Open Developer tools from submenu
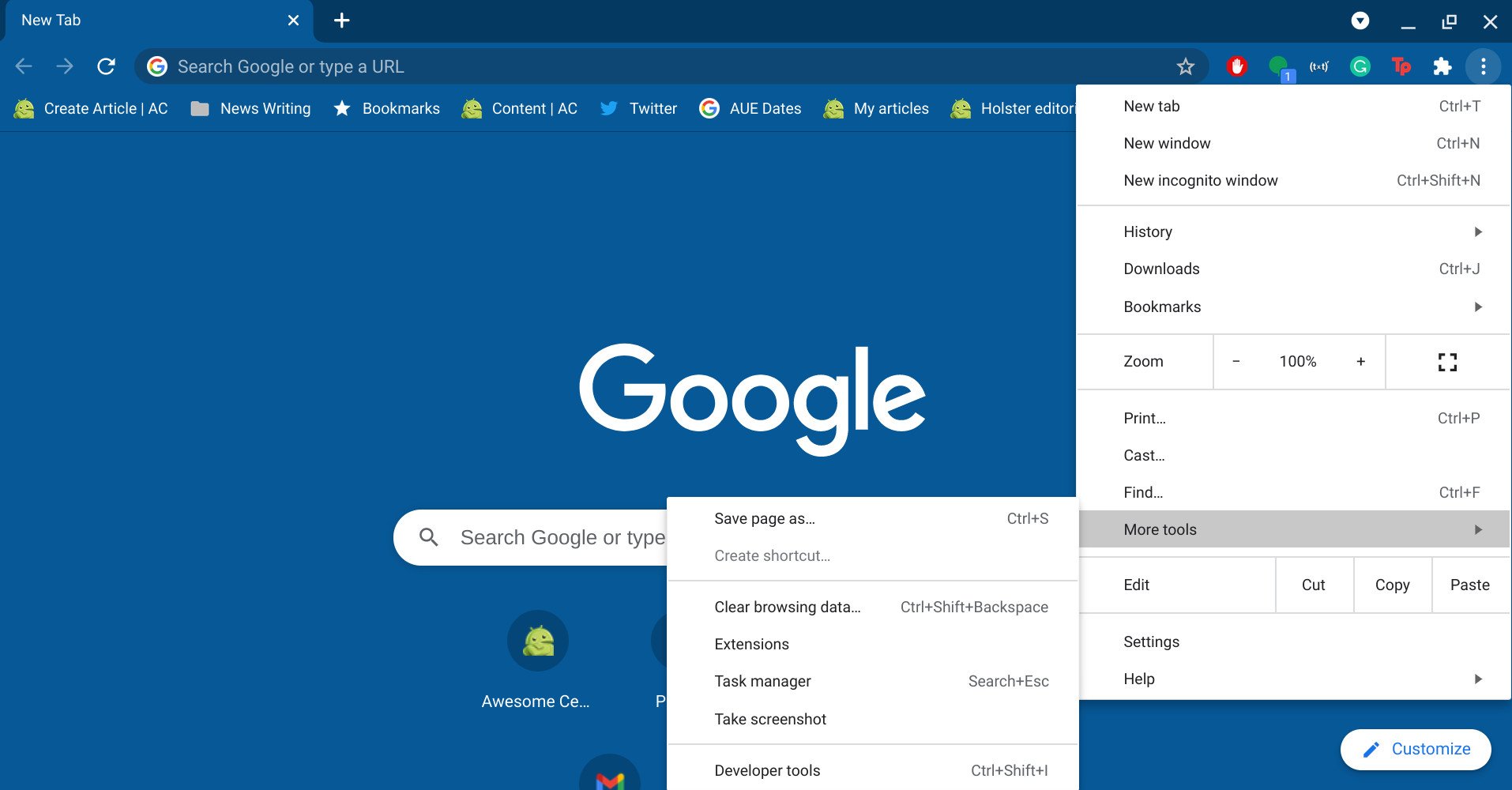This screenshot has height=790, width=1512. tap(872, 770)
